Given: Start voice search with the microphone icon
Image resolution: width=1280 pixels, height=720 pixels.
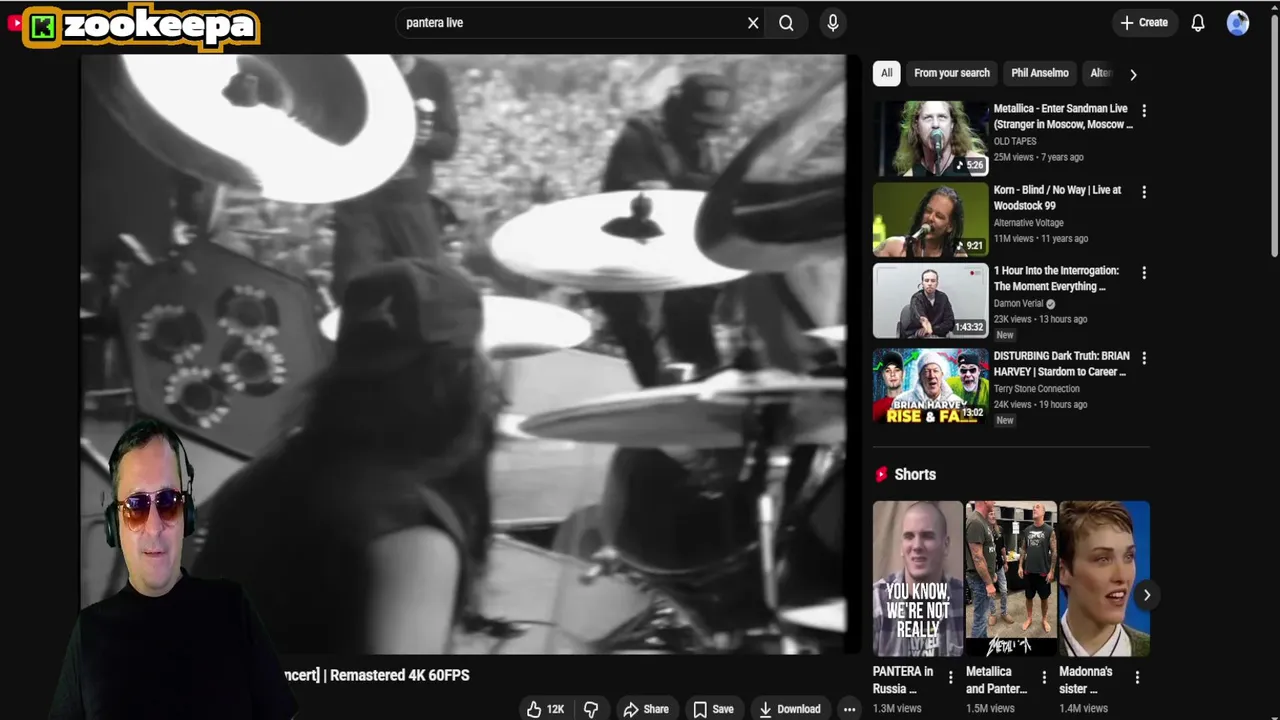Looking at the screenshot, I should coord(832,23).
